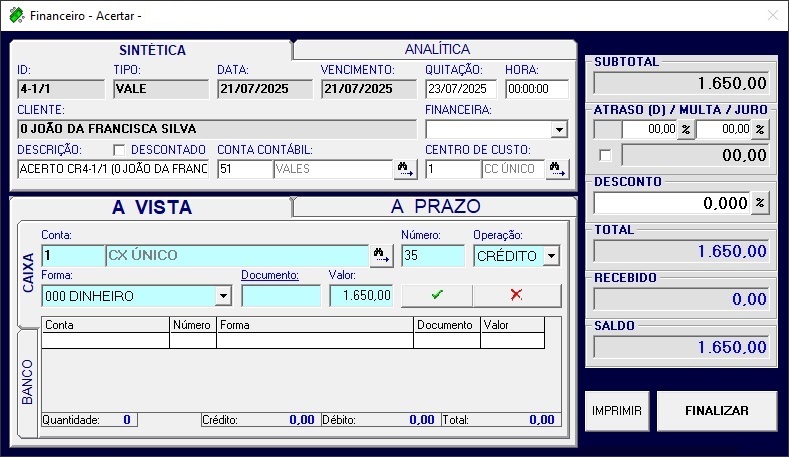Click the Conta Contábil code field 51
Screen dimensions: 789x457
coord(245,169)
